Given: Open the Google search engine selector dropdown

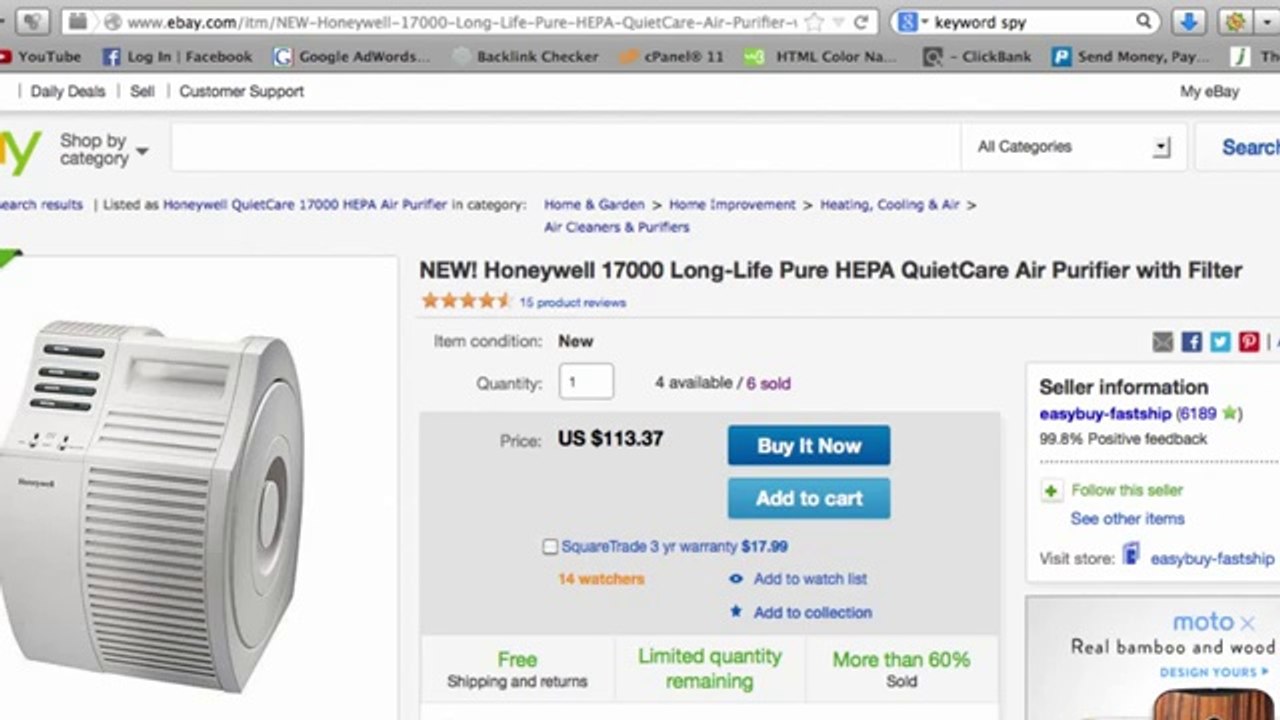Looking at the screenshot, I should click(911, 21).
